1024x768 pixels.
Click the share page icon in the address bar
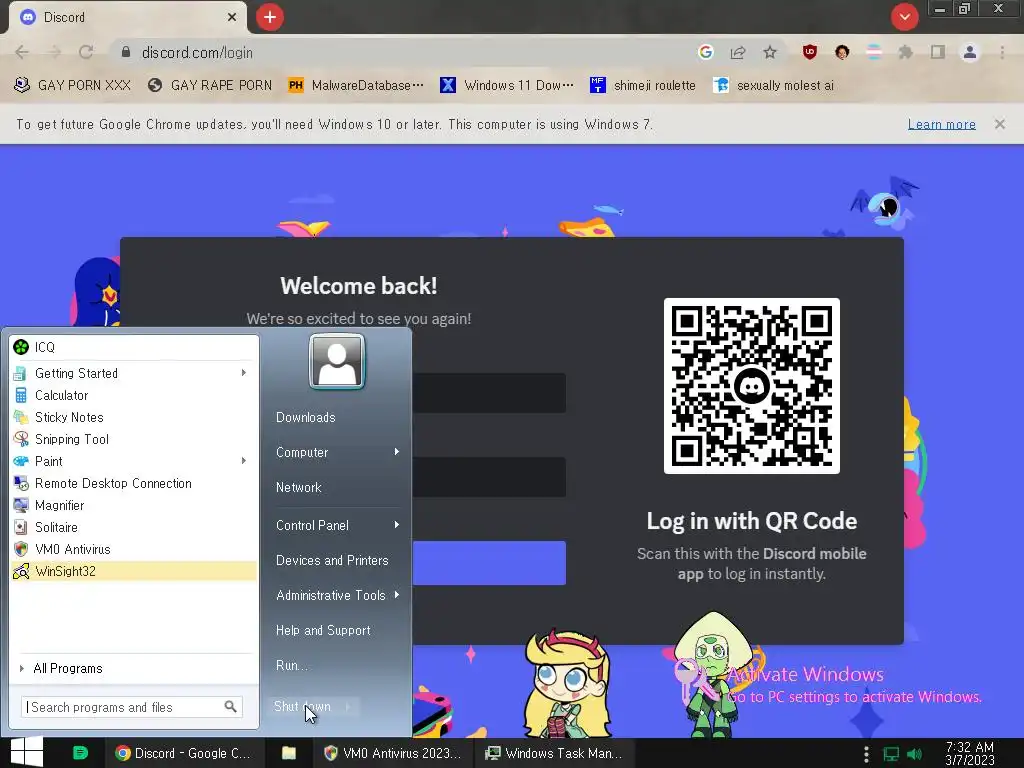738,52
